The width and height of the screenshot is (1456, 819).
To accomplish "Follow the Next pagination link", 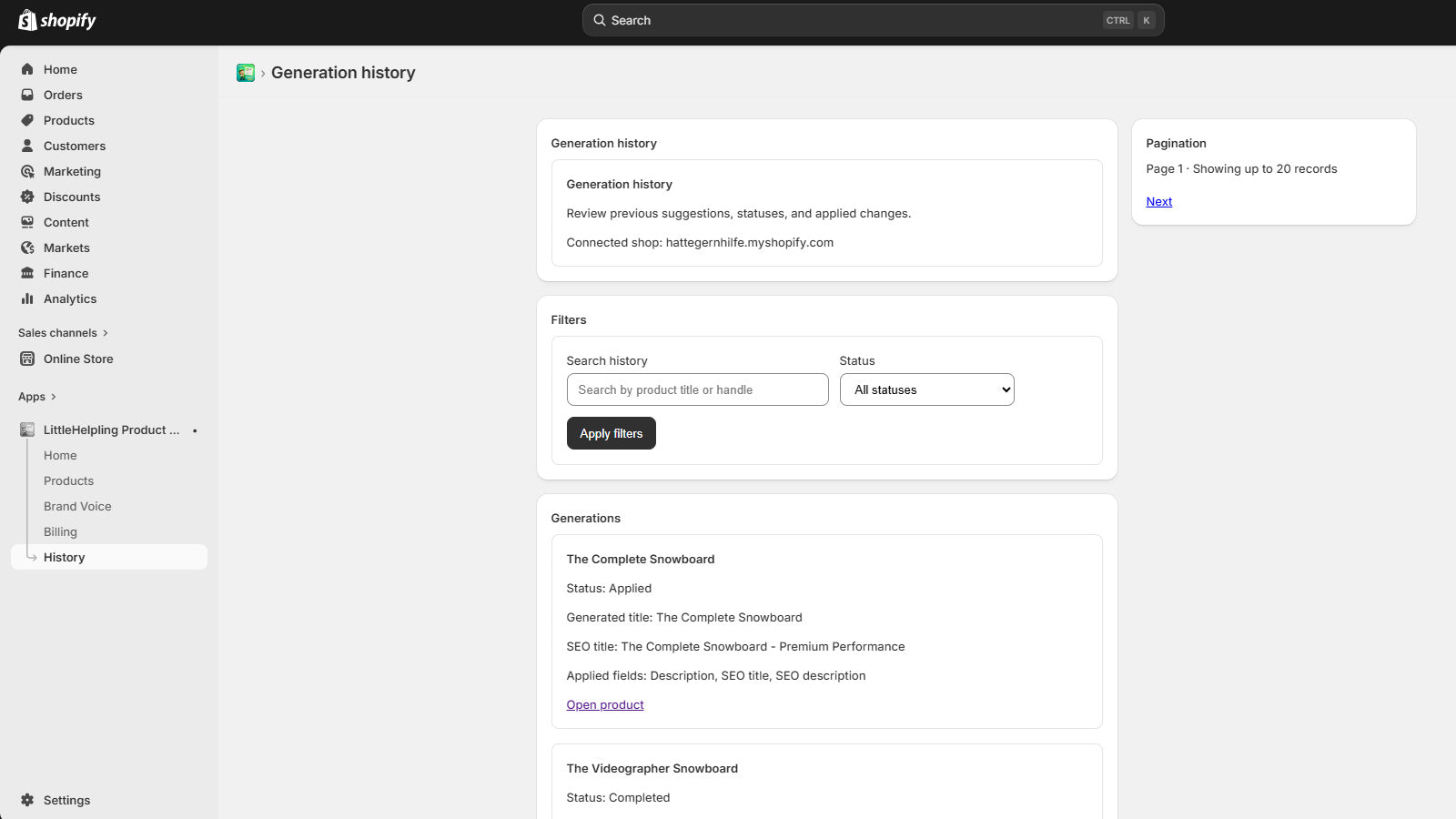I will (x=1158, y=201).
